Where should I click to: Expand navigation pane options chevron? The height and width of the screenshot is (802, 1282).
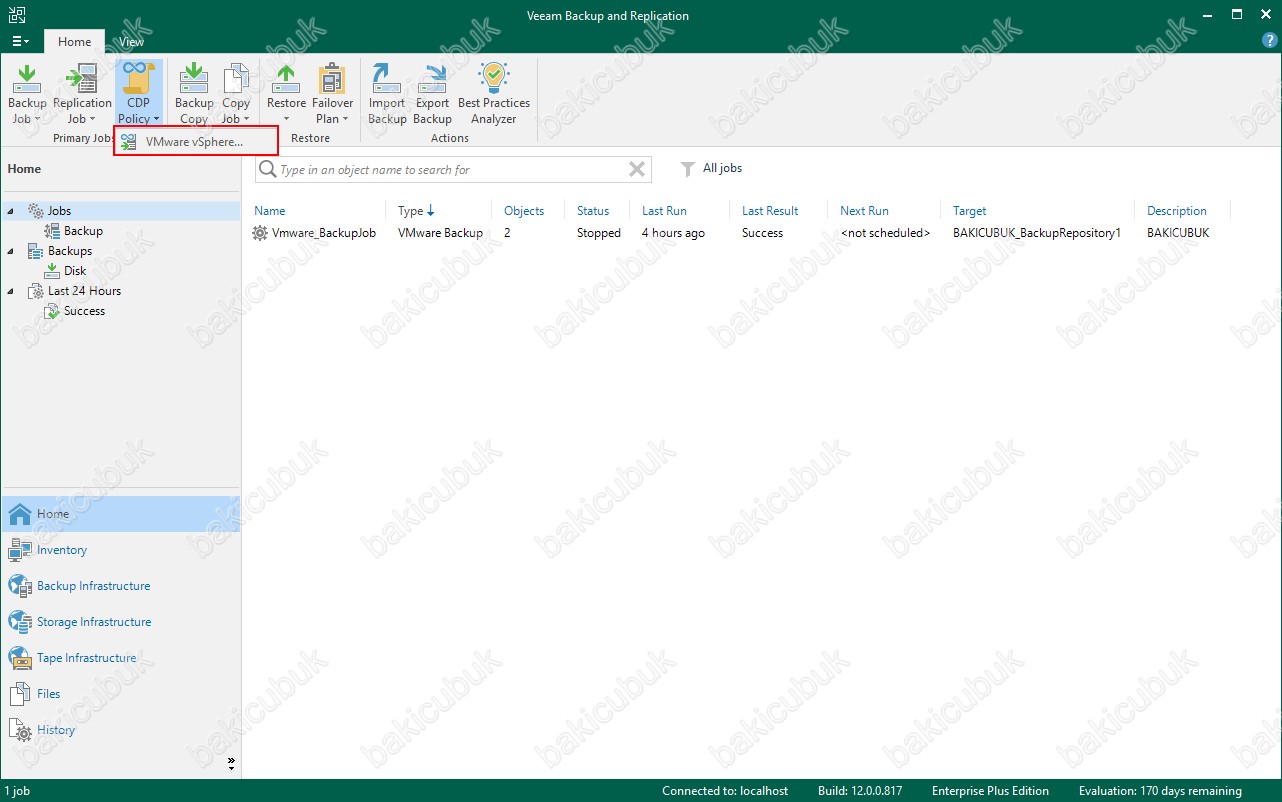coord(231,763)
